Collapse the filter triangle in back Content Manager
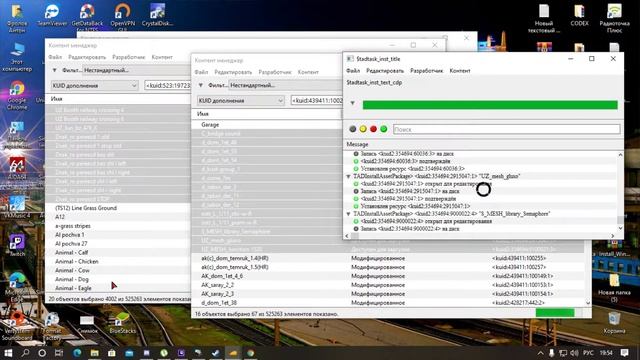The width and height of the screenshot is (640, 360). pos(54,70)
